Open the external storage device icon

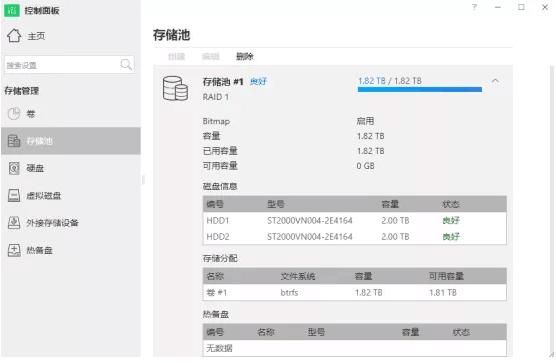(14, 223)
